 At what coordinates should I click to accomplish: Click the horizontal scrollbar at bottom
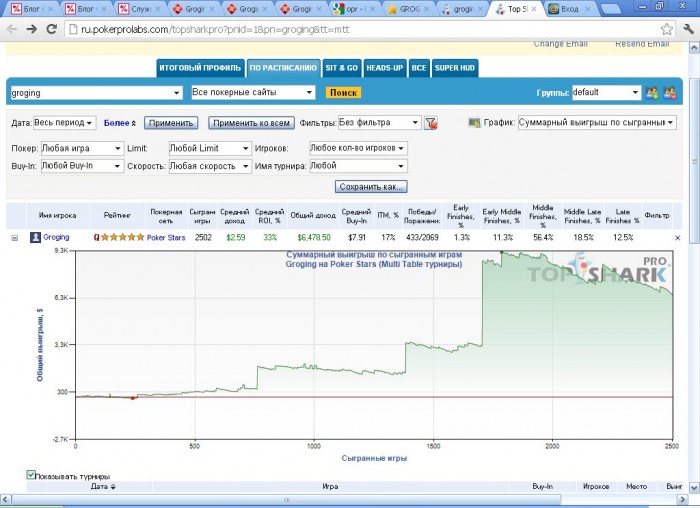pos(287,500)
